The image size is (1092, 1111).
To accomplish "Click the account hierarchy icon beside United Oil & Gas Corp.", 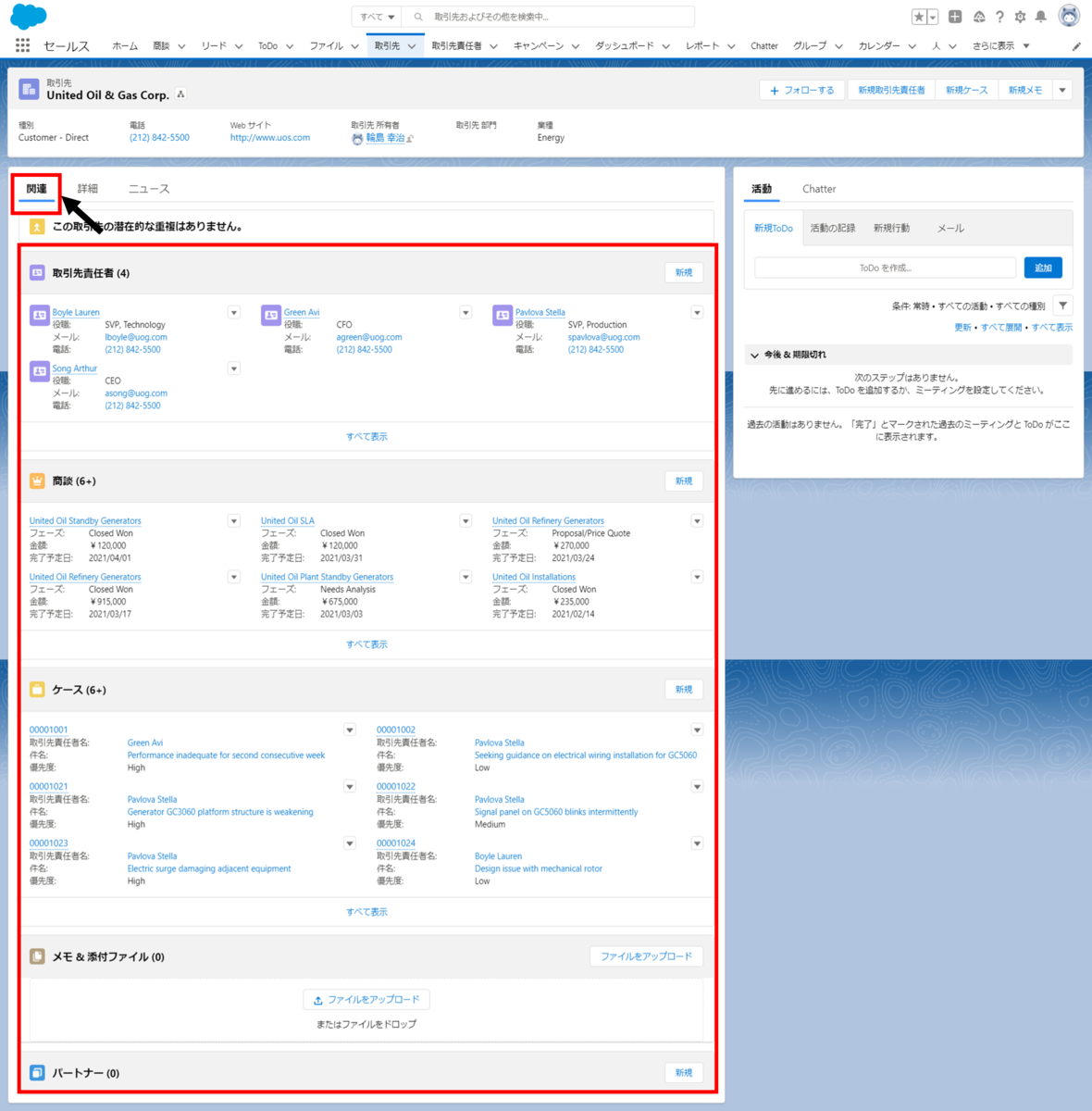I will 181,94.
